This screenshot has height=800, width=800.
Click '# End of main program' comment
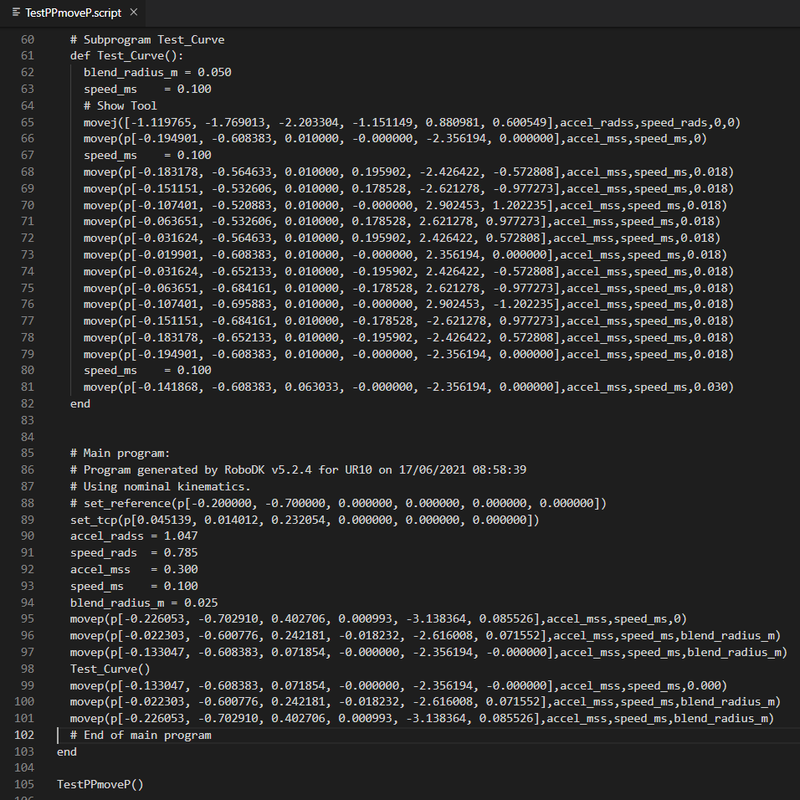(140, 735)
